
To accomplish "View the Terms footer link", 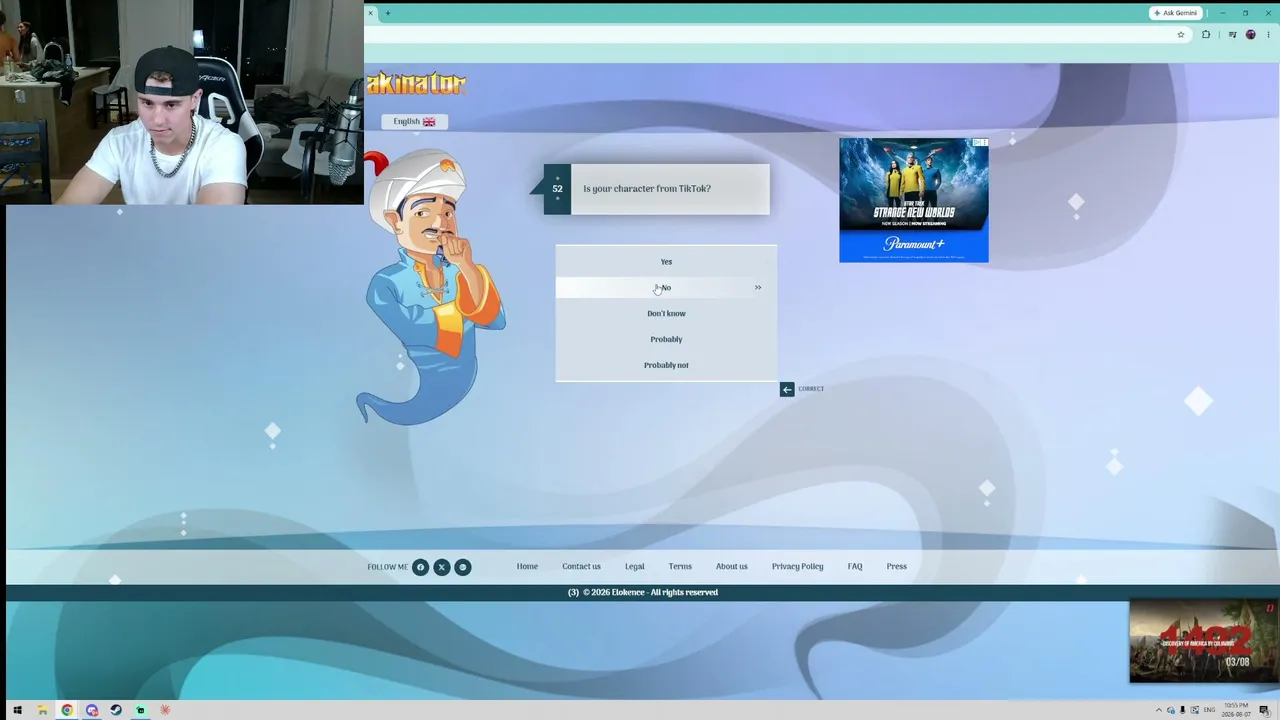I will tap(680, 567).
